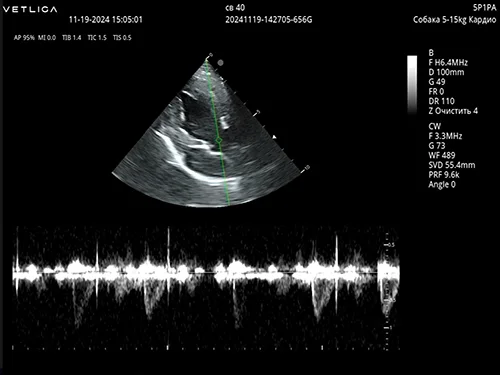Viewport: 500px width, 375px height.
Task: Click the Doppler spectrum baseline
Action: 206,273
